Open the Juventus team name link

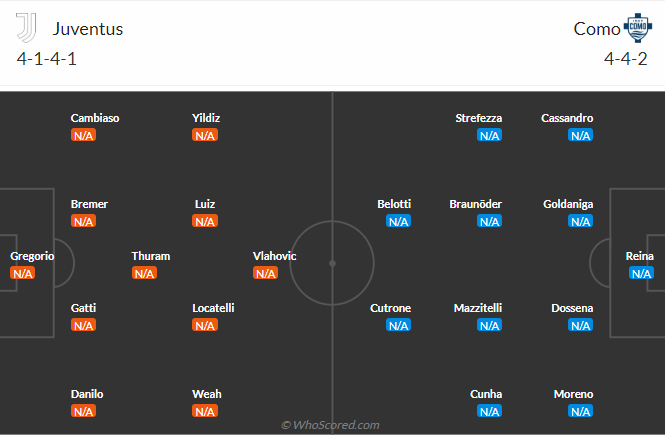[88, 29]
